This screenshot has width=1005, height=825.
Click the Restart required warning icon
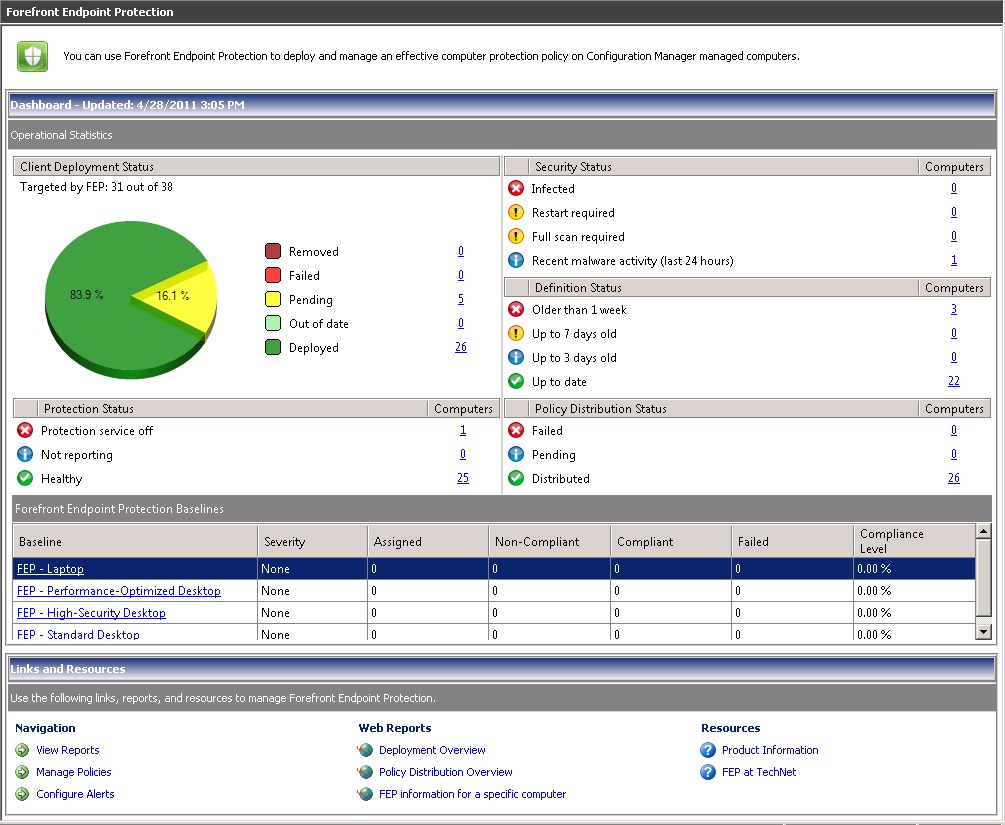pyautogui.click(x=516, y=212)
